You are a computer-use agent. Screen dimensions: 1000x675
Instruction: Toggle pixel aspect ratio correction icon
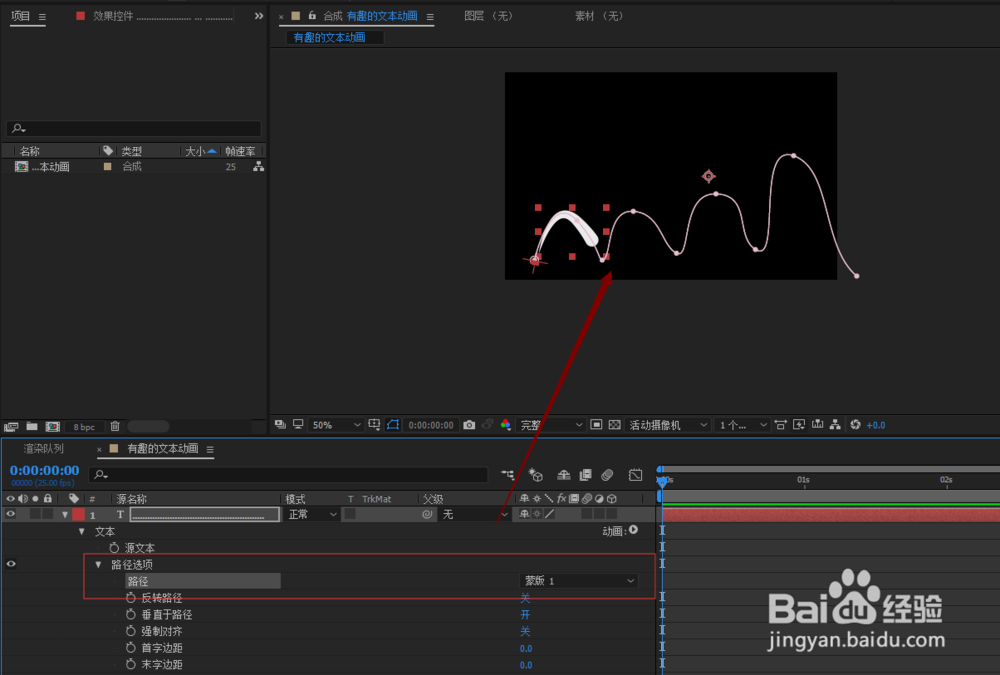(781, 424)
